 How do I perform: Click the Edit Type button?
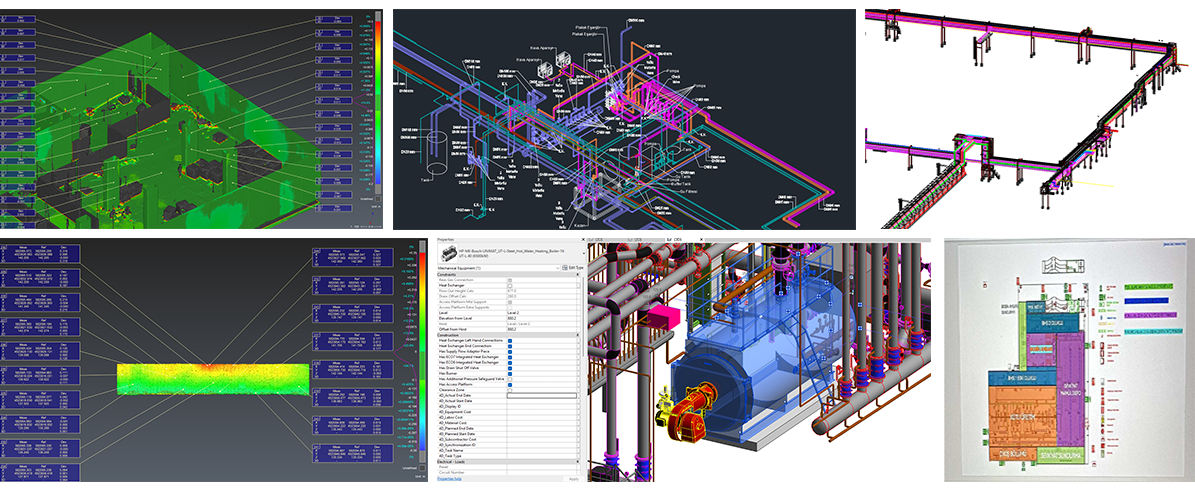tap(575, 267)
